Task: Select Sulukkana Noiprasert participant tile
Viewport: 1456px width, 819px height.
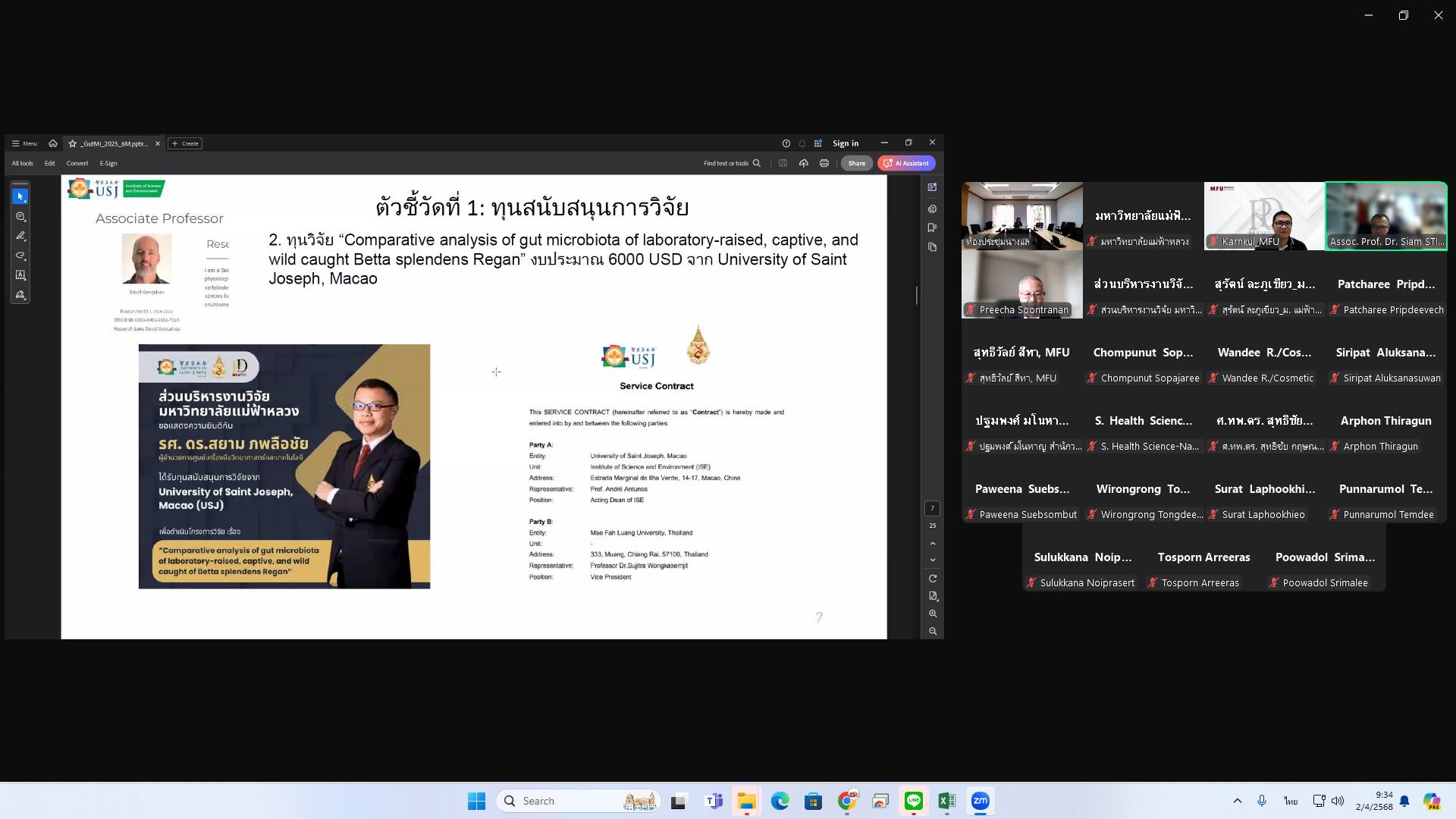Action: (1083, 557)
